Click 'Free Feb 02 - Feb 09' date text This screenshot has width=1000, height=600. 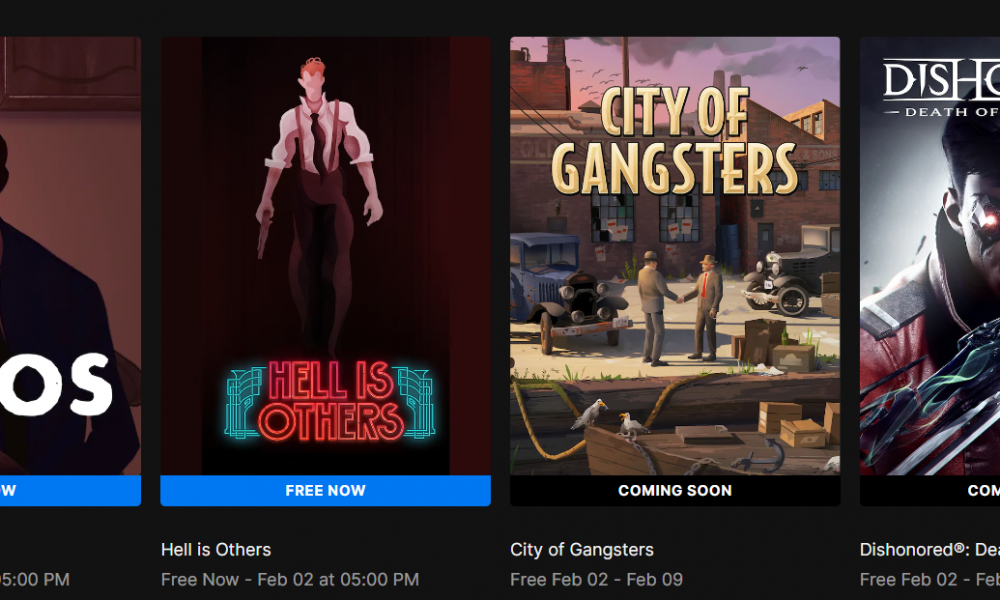tap(596, 580)
